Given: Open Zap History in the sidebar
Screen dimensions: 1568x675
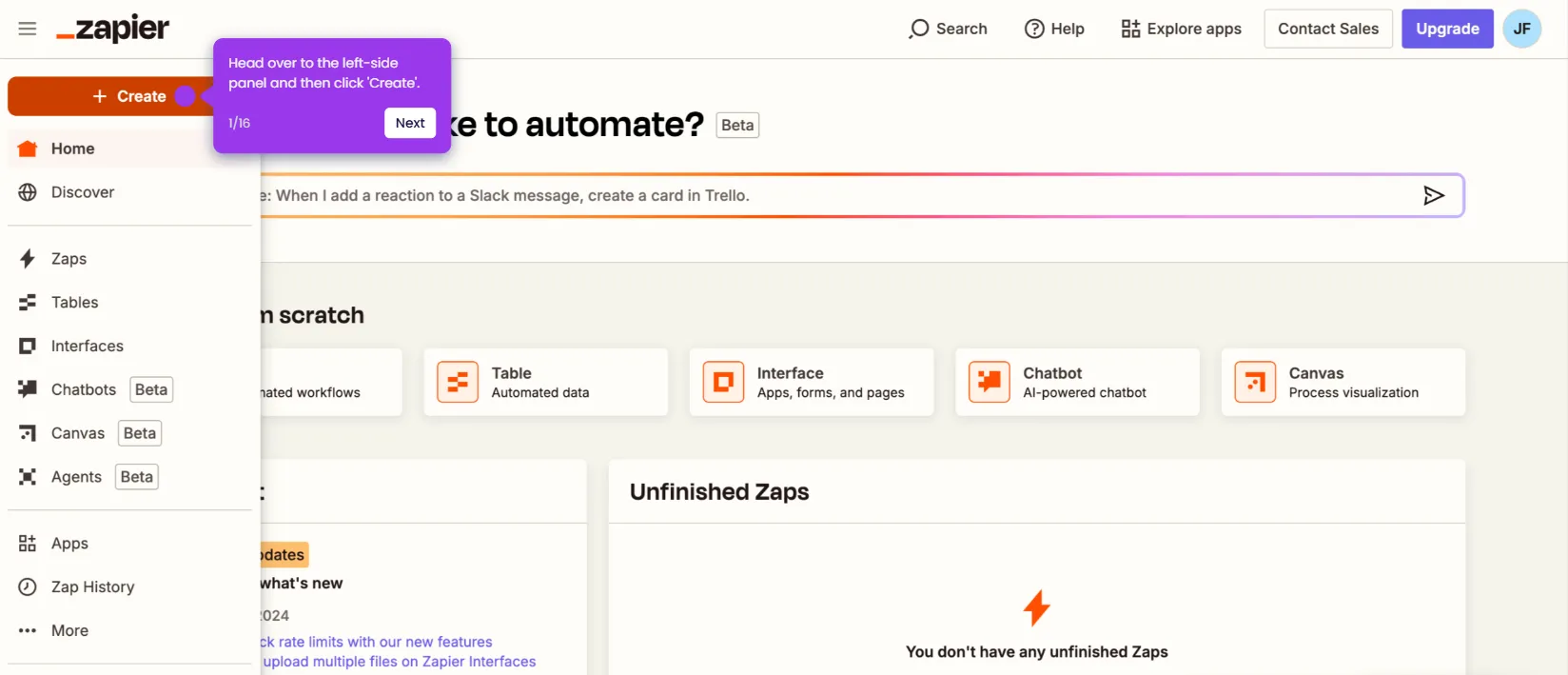Looking at the screenshot, I should (129, 587).
